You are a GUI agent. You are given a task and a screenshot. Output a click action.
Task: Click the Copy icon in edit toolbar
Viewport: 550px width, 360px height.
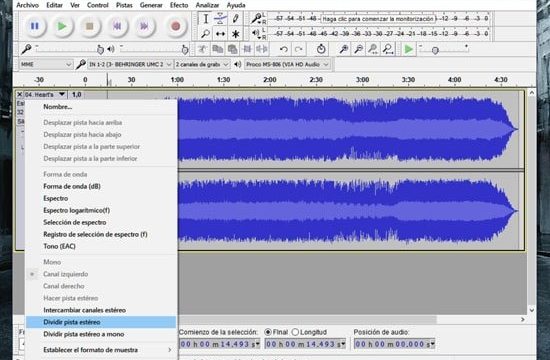217,49
